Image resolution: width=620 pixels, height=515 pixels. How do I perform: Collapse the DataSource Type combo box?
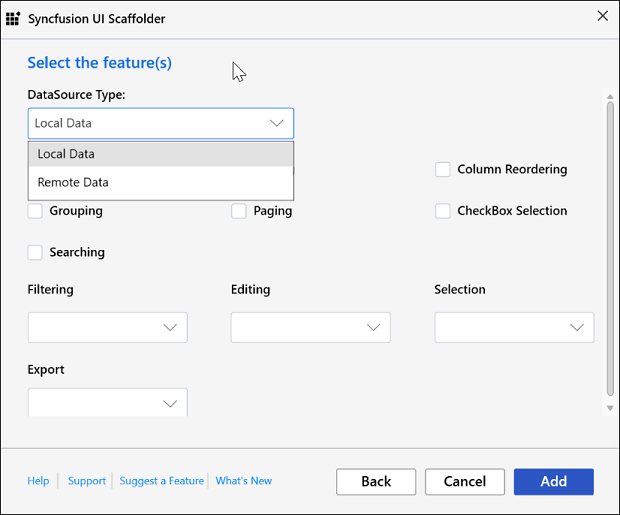click(277, 123)
